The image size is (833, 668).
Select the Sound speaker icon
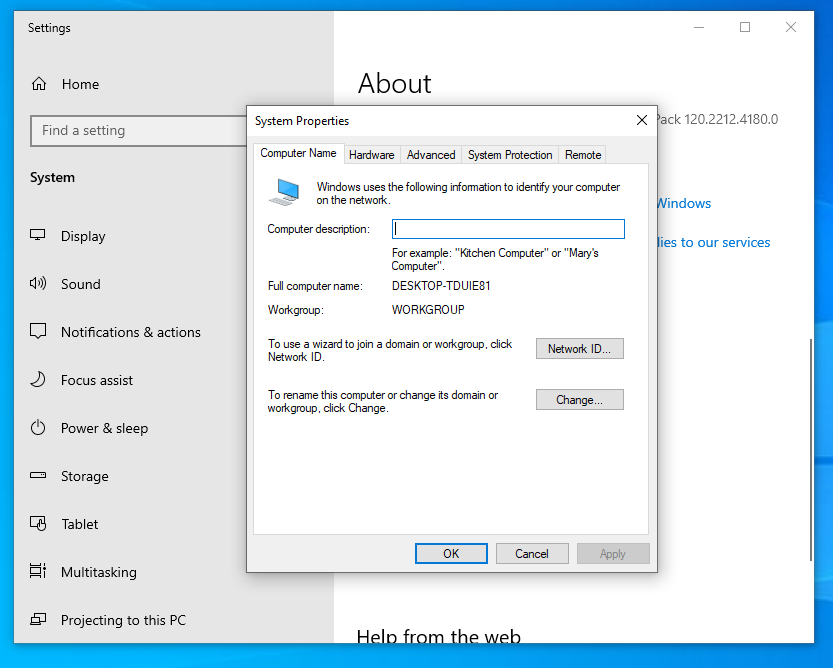(x=38, y=284)
